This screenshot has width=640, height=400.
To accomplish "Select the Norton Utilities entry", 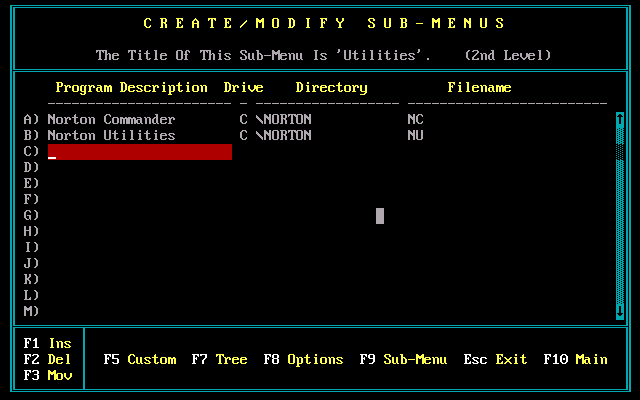I will (x=111, y=136).
